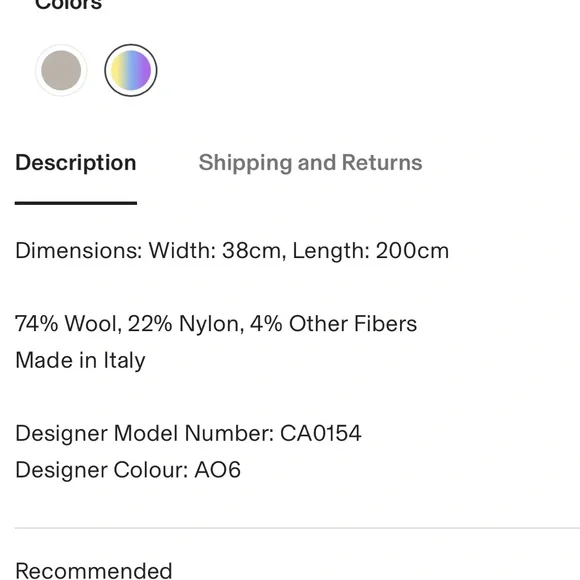The image size is (580, 580).
Task: Click the Designer Model Number label
Action: pyautogui.click(x=145, y=433)
